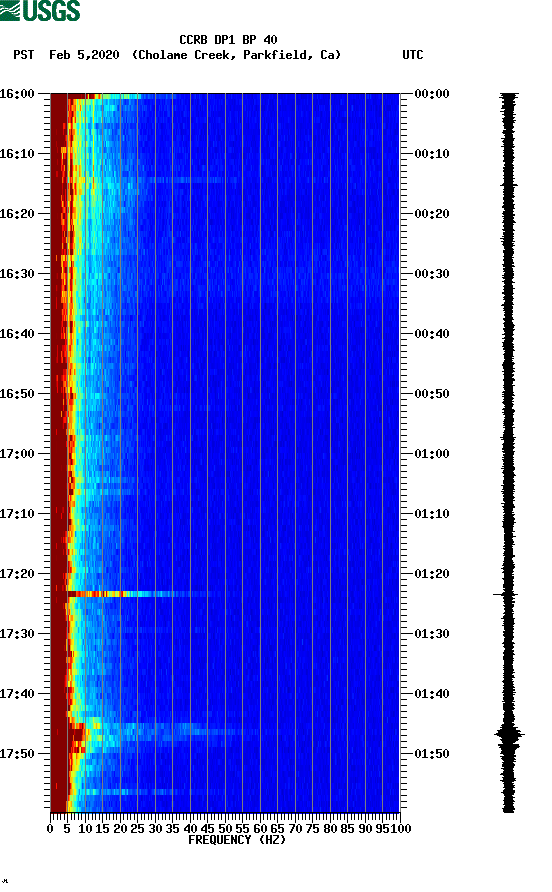Click the 00:40 UTC time label
Screen dimensions: 552x892
click(432, 334)
